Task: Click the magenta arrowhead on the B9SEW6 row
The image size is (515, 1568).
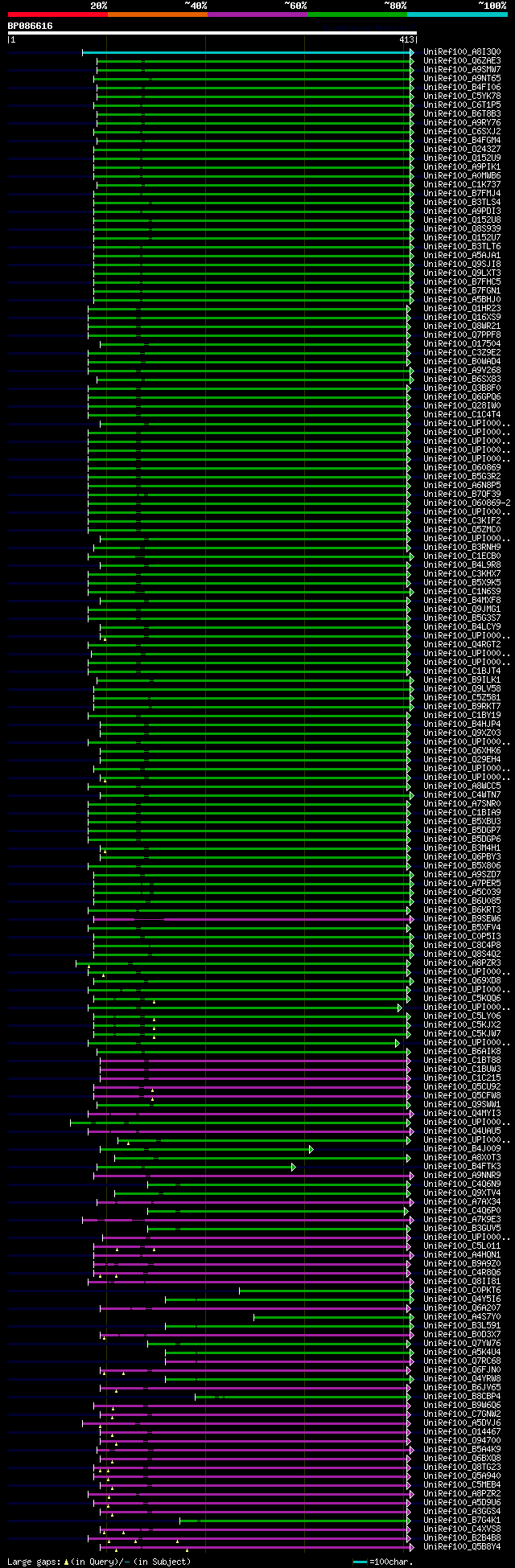Action: pyautogui.click(x=412, y=918)
